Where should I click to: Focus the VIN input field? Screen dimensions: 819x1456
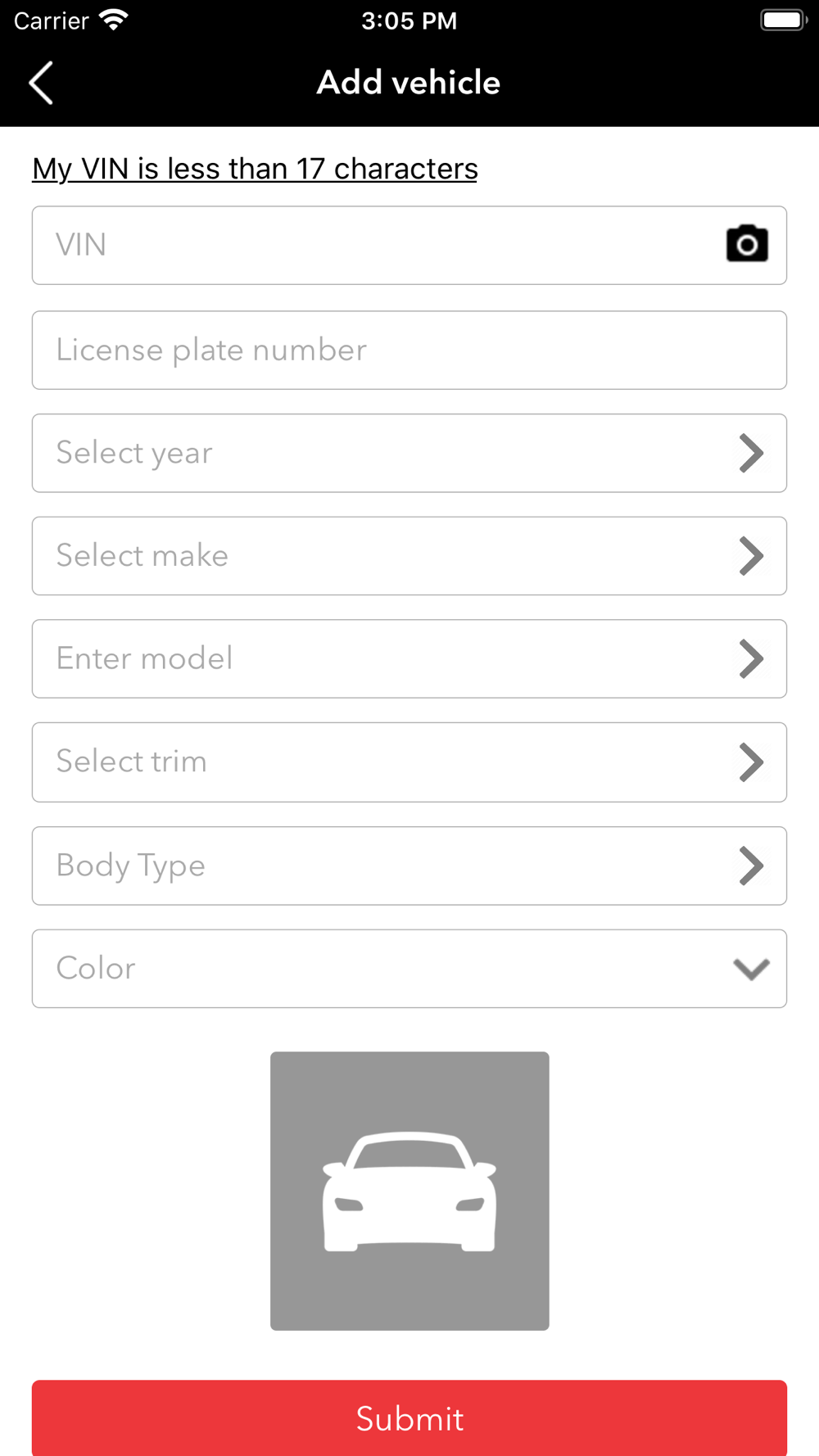coord(409,246)
